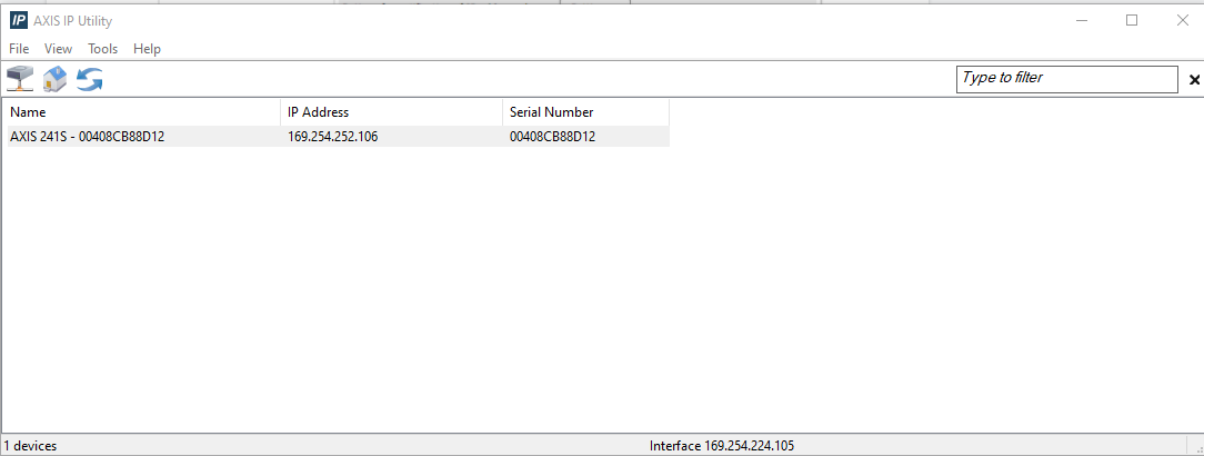
Task: Clear the filter with the X icon
Action: tap(1194, 80)
